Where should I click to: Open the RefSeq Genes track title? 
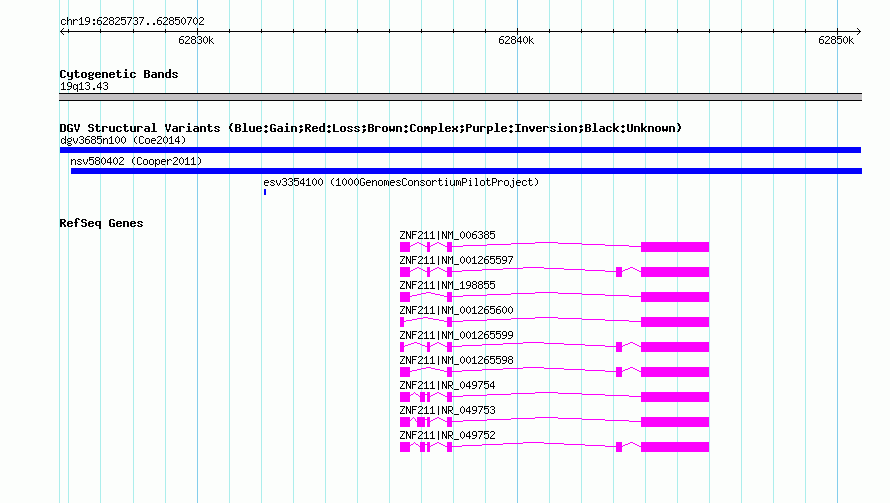pos(101,223)
